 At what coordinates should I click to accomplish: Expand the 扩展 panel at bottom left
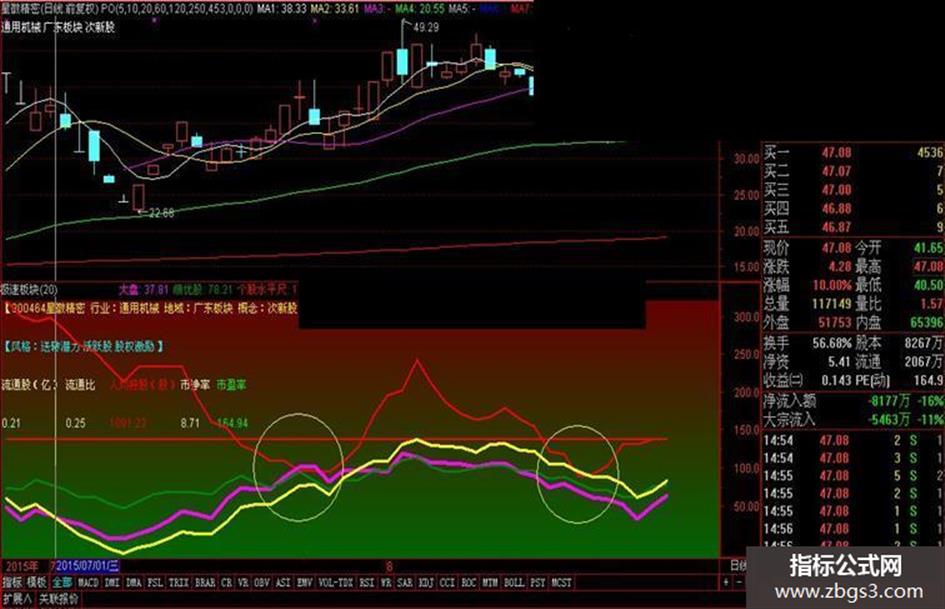tap(17, 599)
